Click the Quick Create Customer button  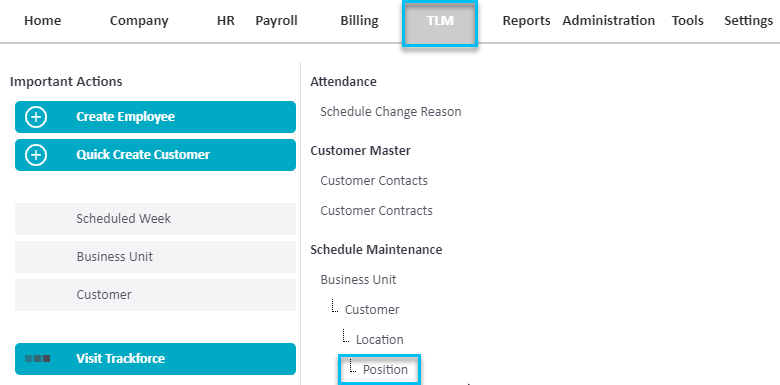(155, 155)
